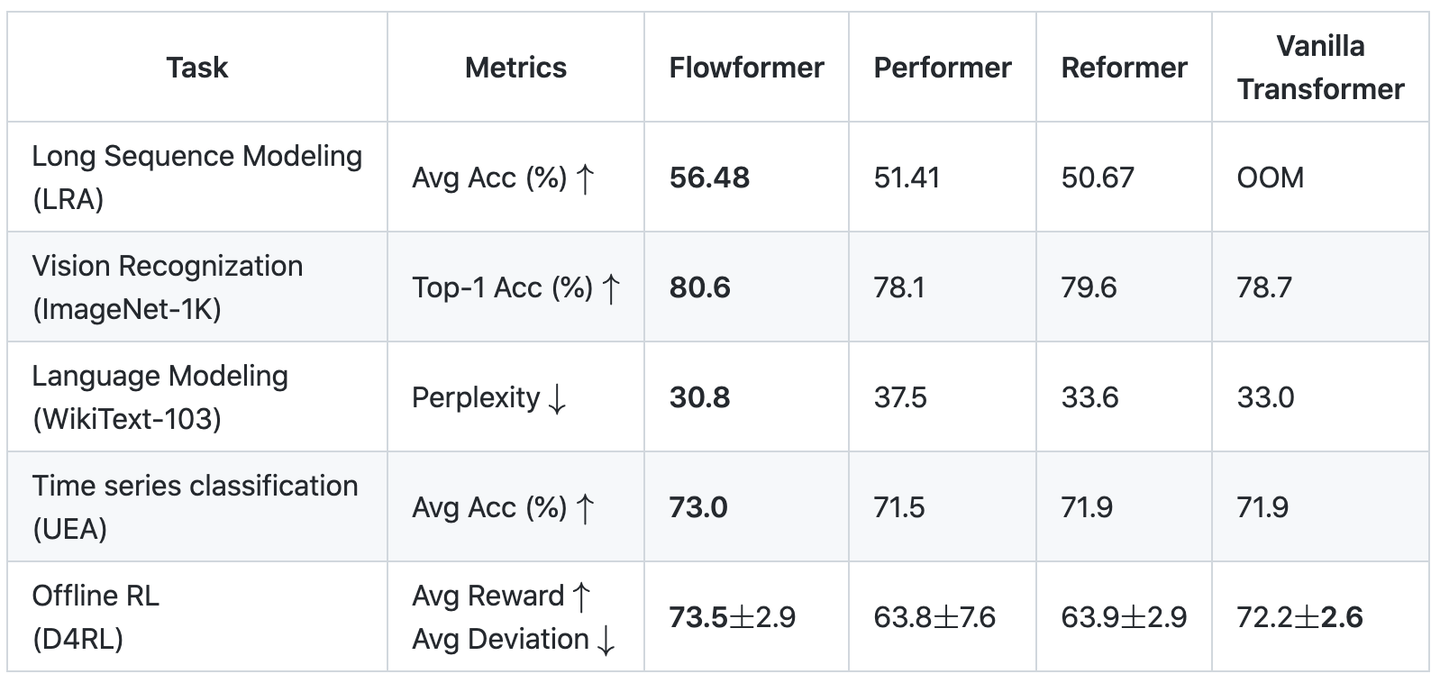Select the bold 80.6 accuracy value
Viewport: 1440px width, 683px height.
coord(700,288)
